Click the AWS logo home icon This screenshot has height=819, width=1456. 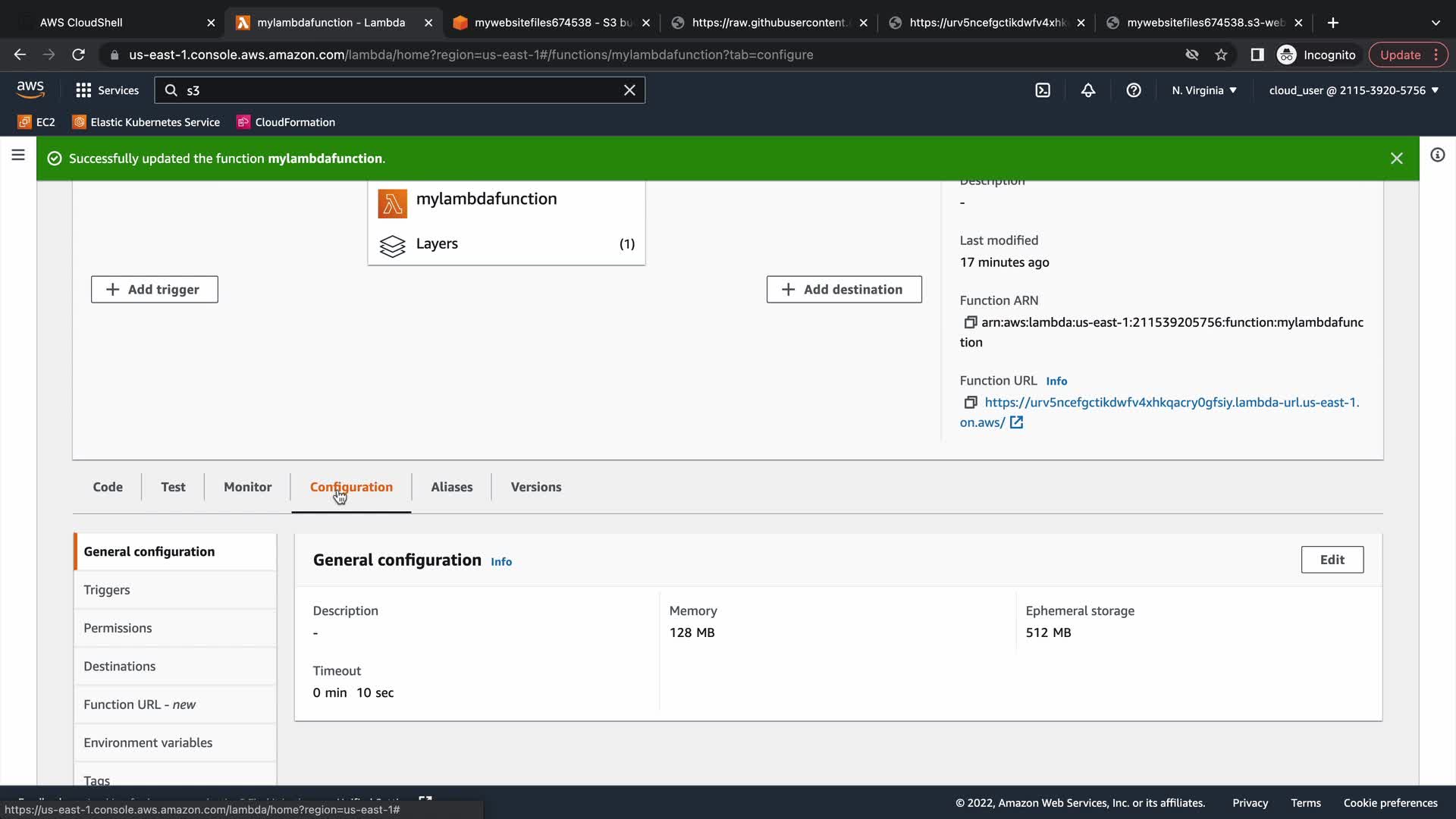pos(30,89)
